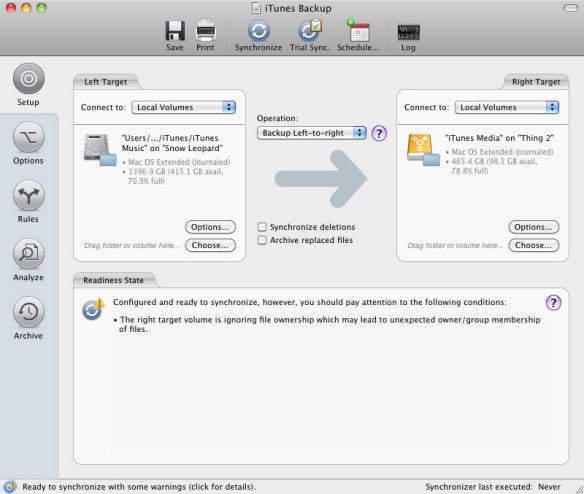Click Right Target Options... button
Screen dimensions: 584x494
click(x=534, y=227)
